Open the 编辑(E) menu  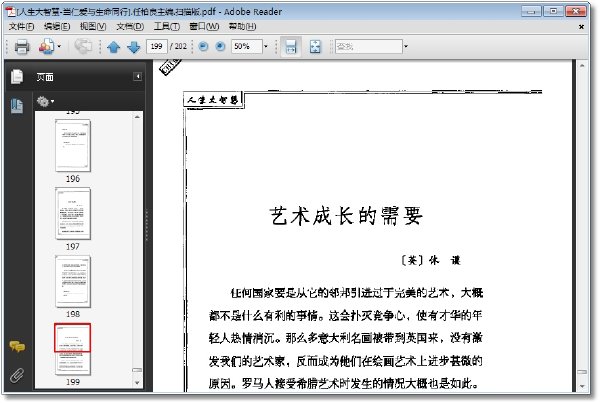[x=57, y=26]
